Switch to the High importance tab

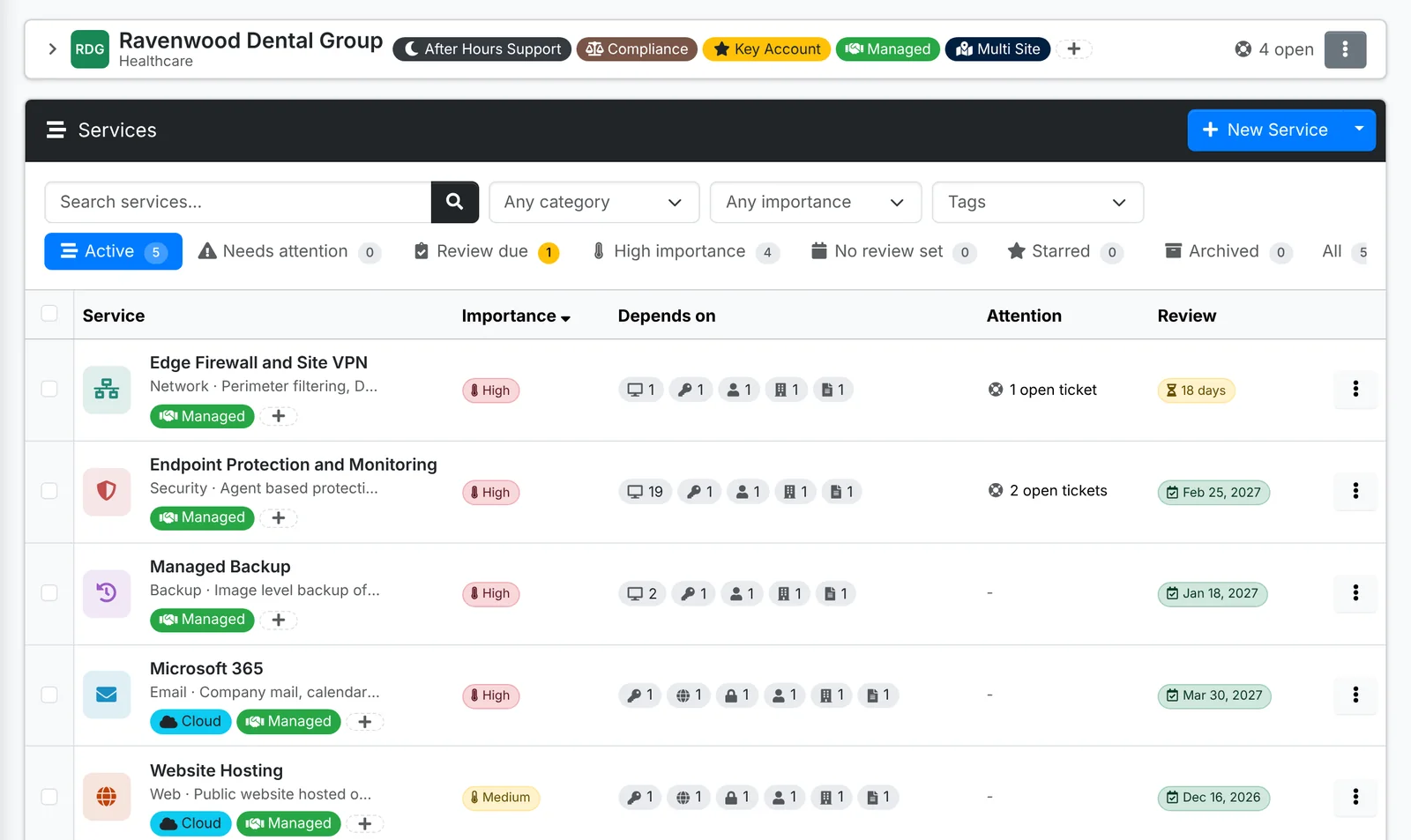click(685, 251)
